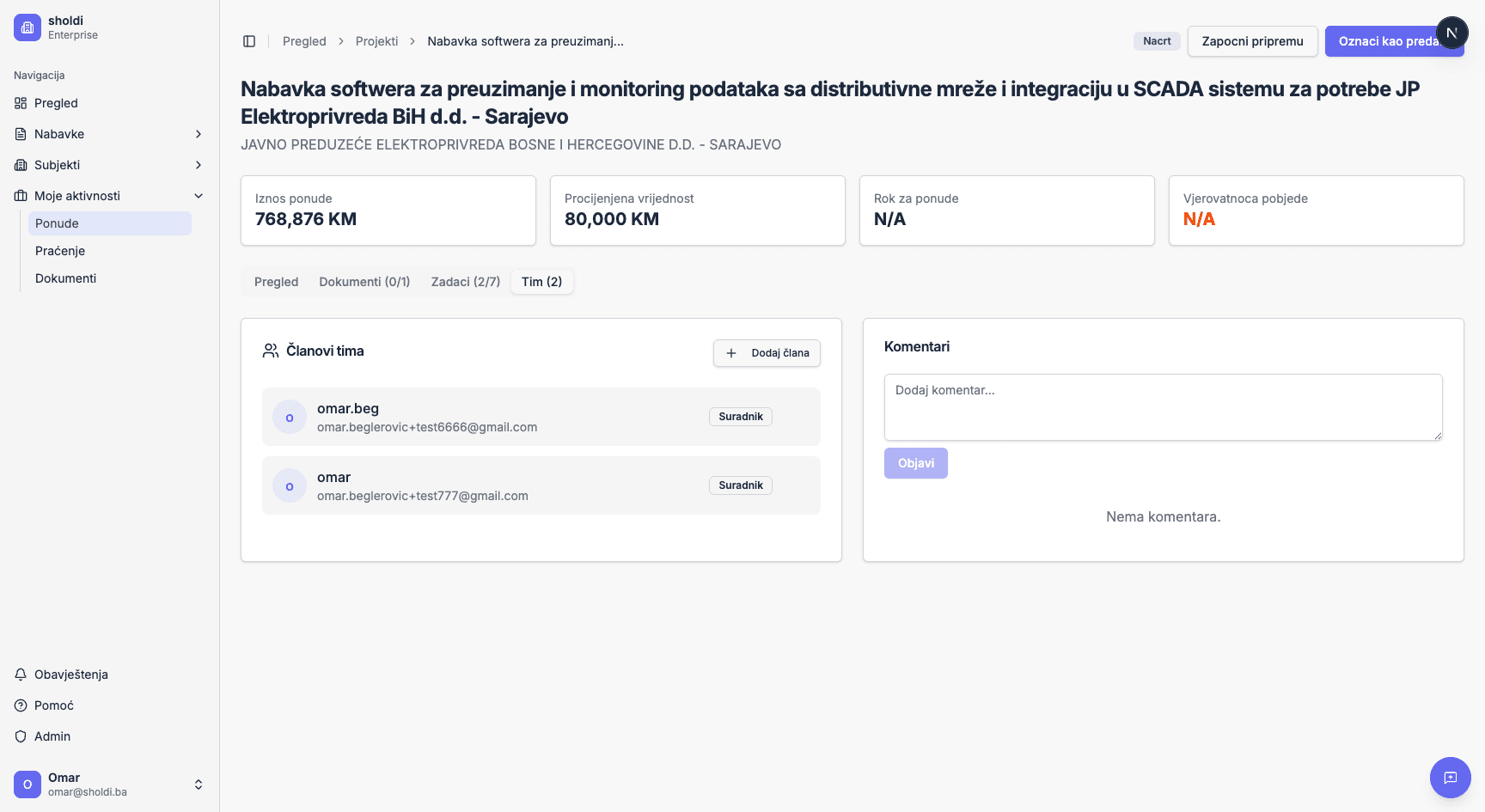
Task: Click the Dodaj komentar input field
Action: point(1162,407)
